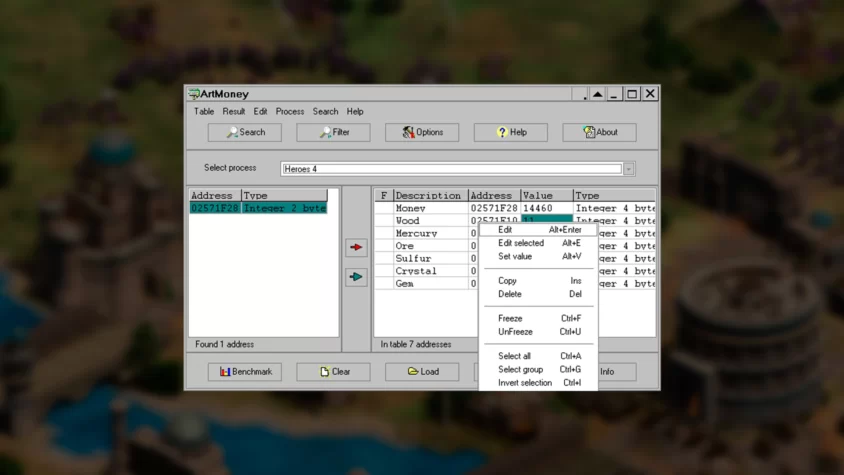Select found address 02571F28 in left list

click(x=215, y=208)
